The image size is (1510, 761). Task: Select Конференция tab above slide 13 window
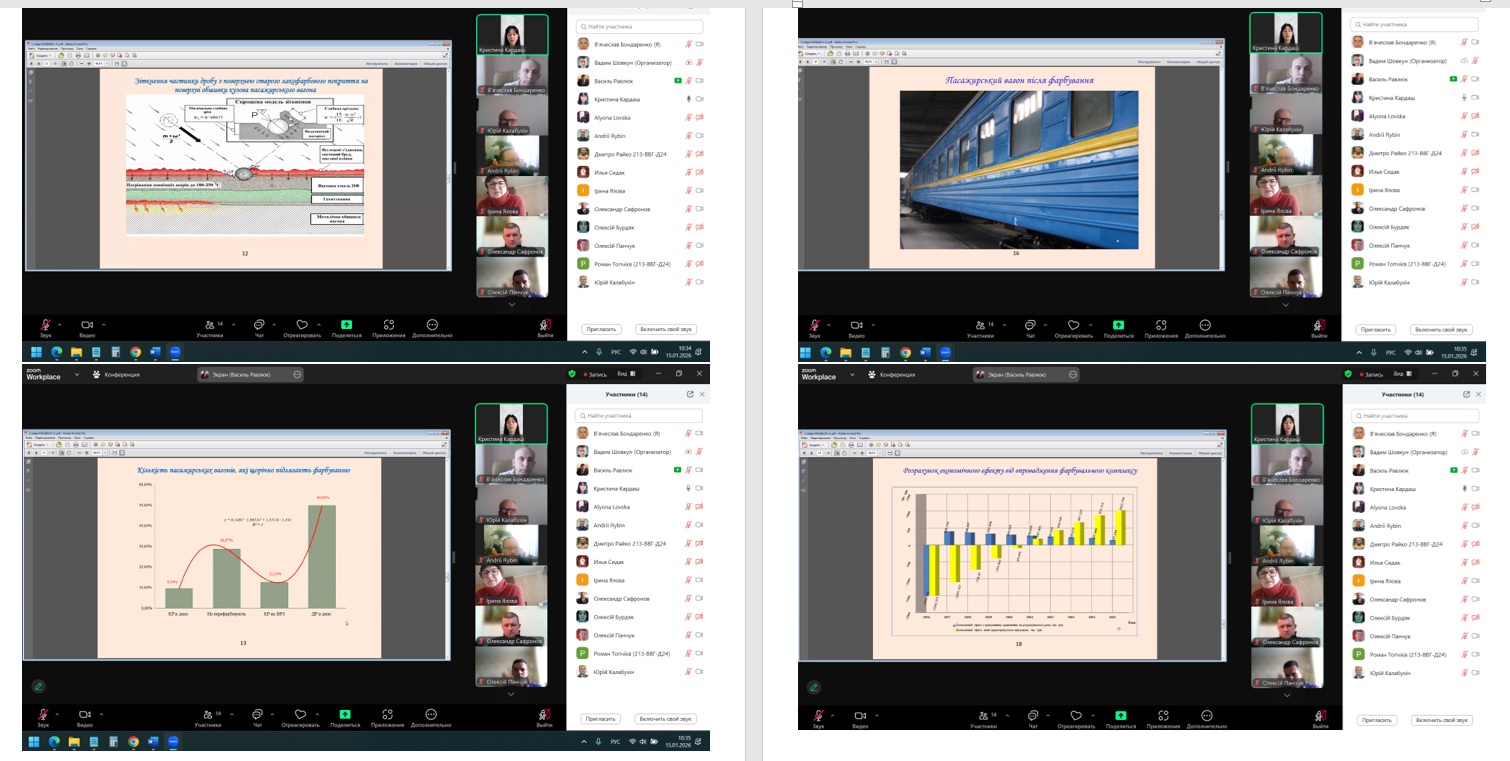click(x=119, y=374)
